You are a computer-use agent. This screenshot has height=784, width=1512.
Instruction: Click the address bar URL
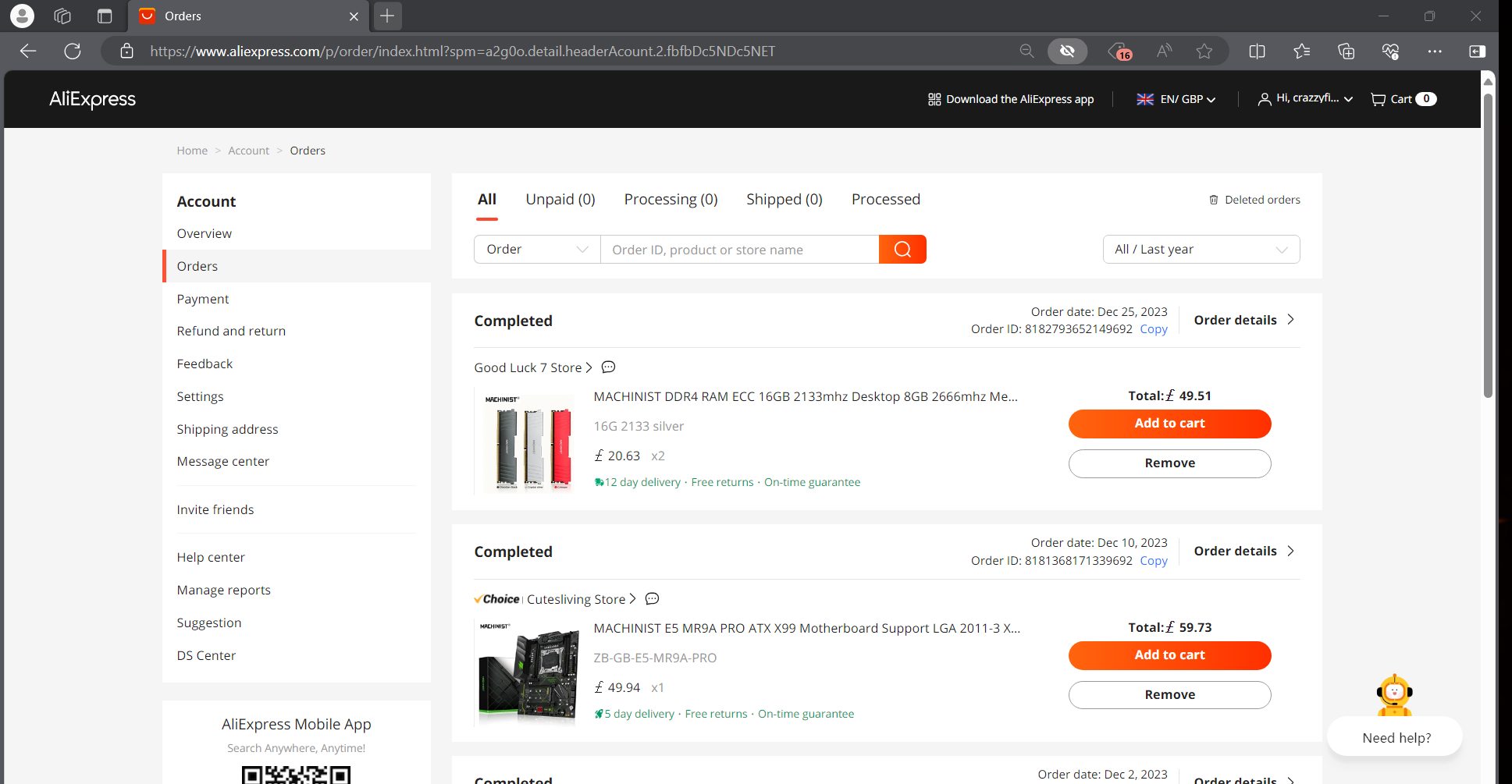tap(462, 51)
